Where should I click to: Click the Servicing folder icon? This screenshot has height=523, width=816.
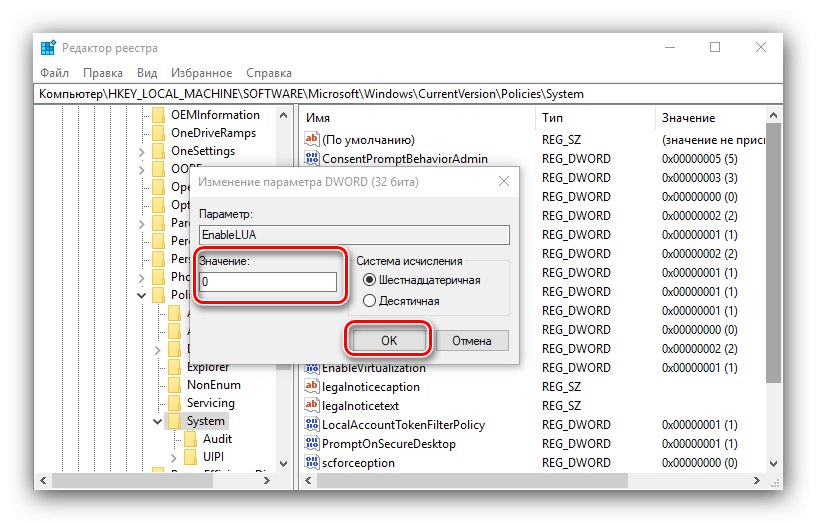(x=174, y=403)
